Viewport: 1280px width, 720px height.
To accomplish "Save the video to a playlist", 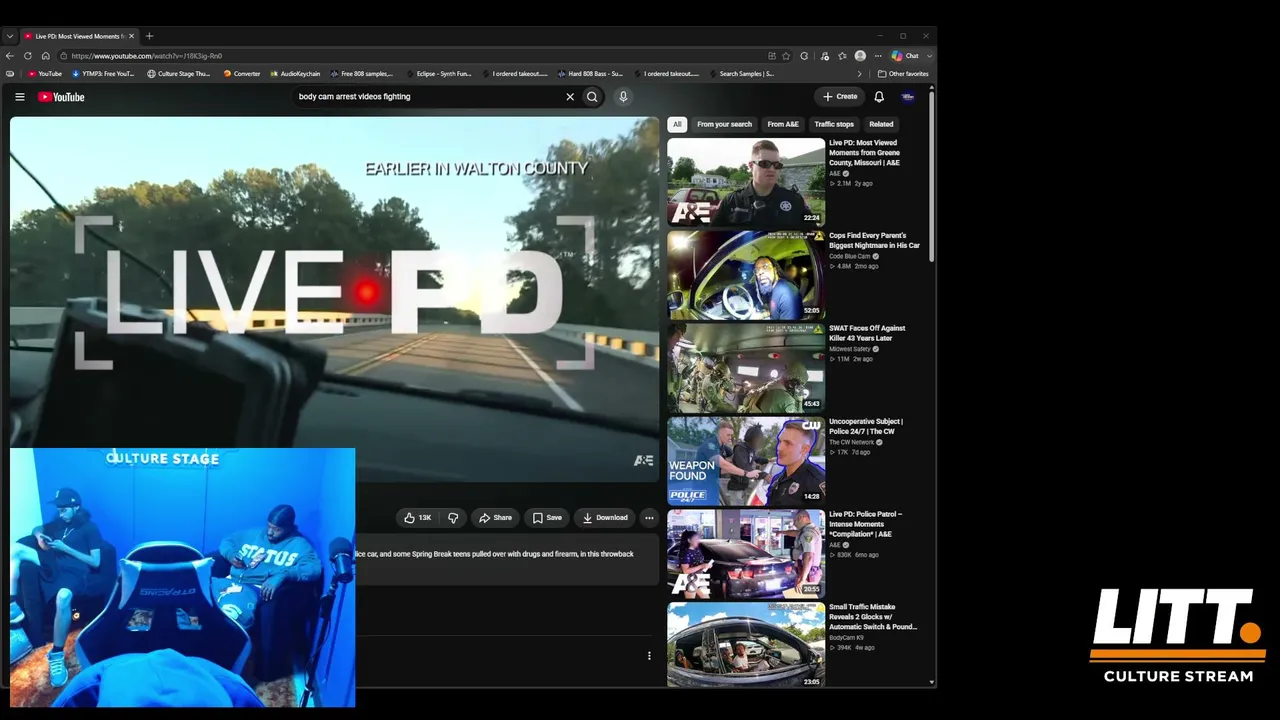I will click(547, 518).
